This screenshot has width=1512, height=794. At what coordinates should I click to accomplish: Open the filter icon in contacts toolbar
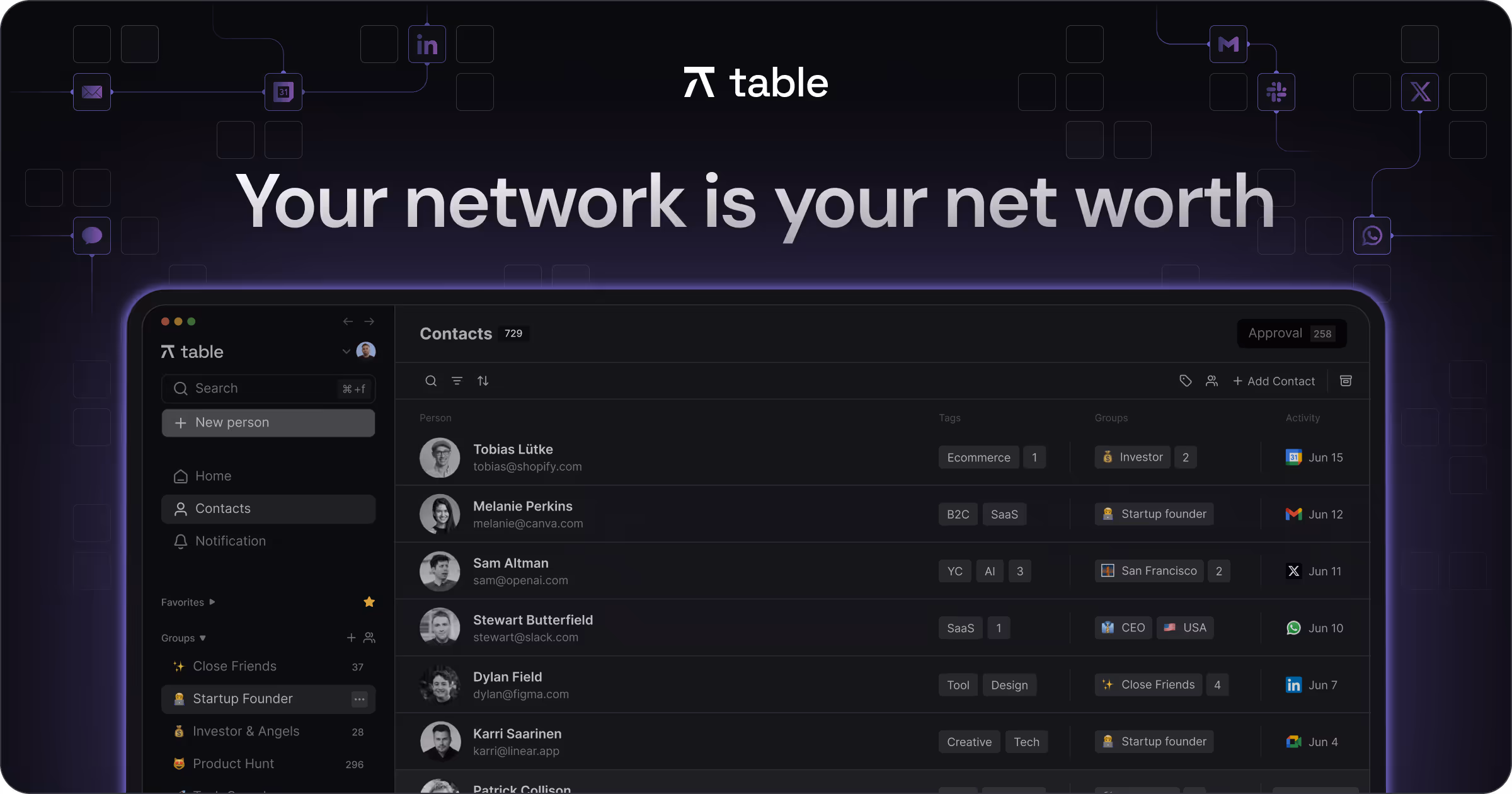pyautogui.click(x=457, y=381)
